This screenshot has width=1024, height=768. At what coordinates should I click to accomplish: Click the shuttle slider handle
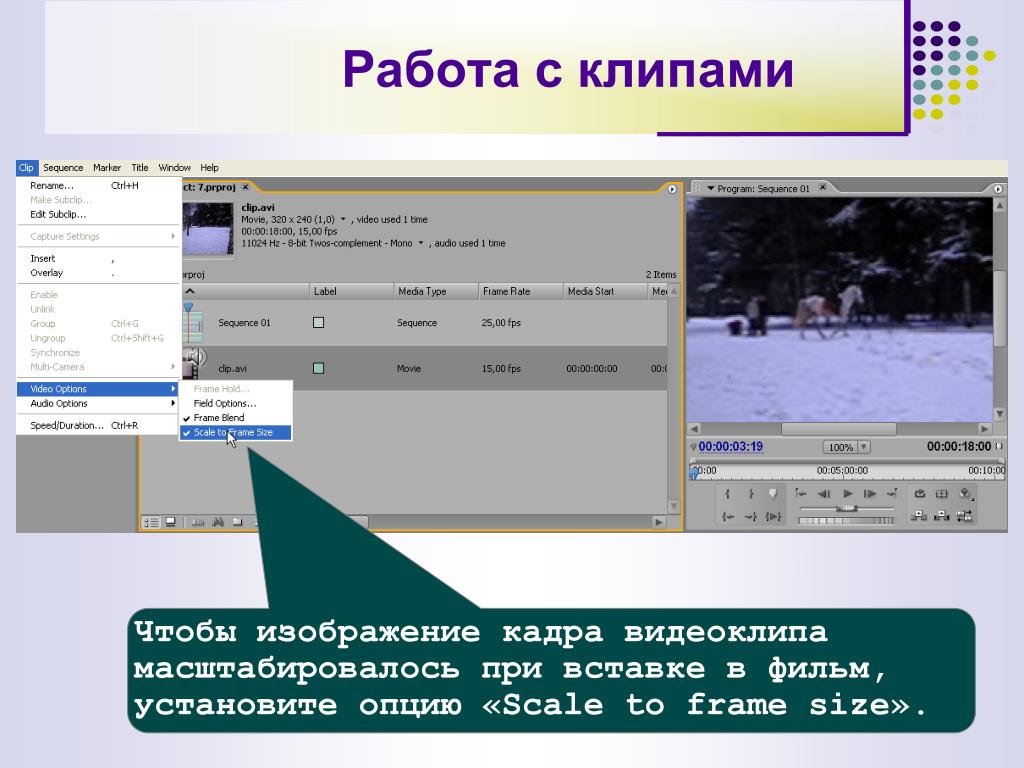pos(846,508)
